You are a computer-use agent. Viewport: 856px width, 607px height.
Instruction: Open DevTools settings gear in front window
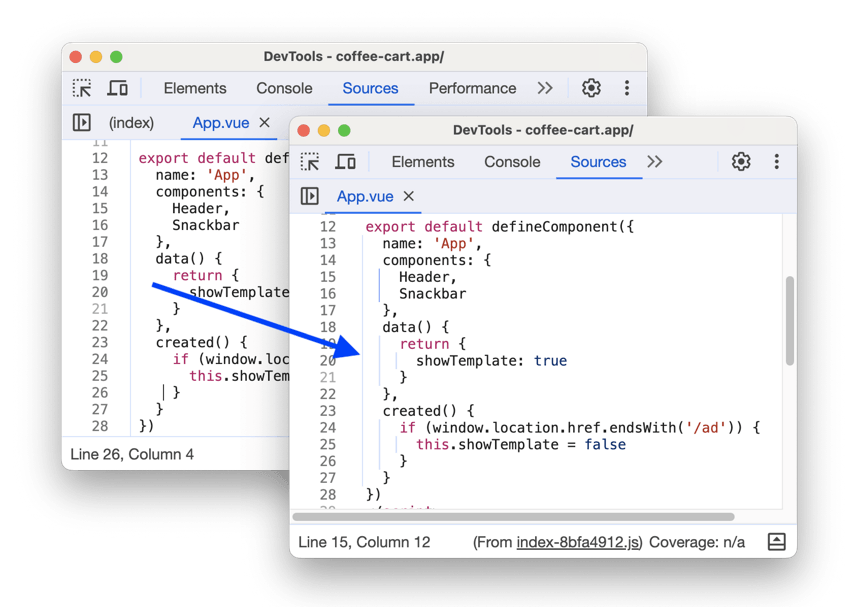point(739,161)
